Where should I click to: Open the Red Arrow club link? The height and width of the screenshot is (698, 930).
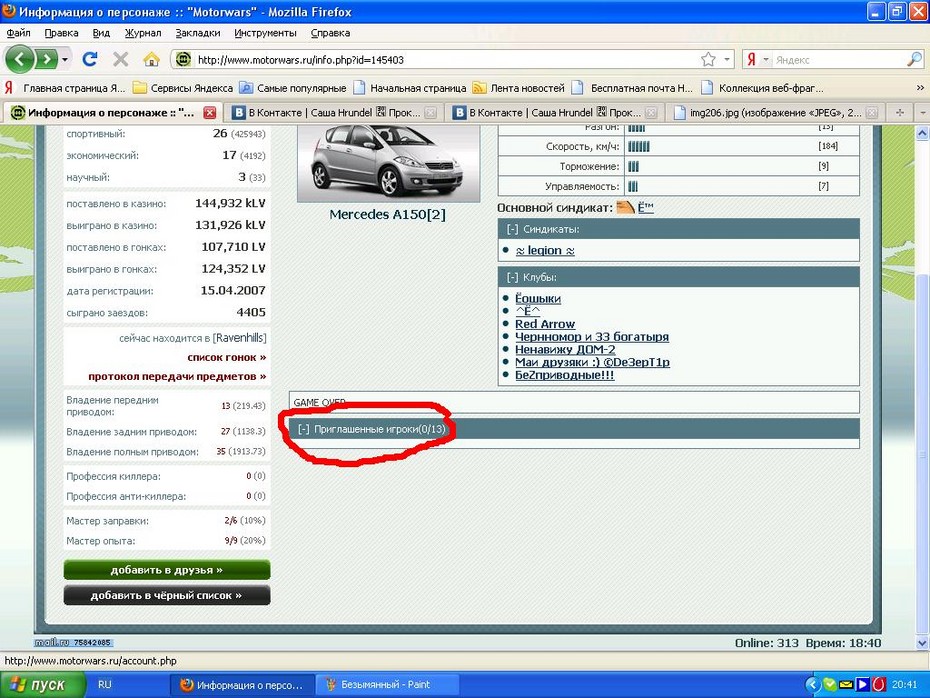pyautogui.click(x=545, y=324)
